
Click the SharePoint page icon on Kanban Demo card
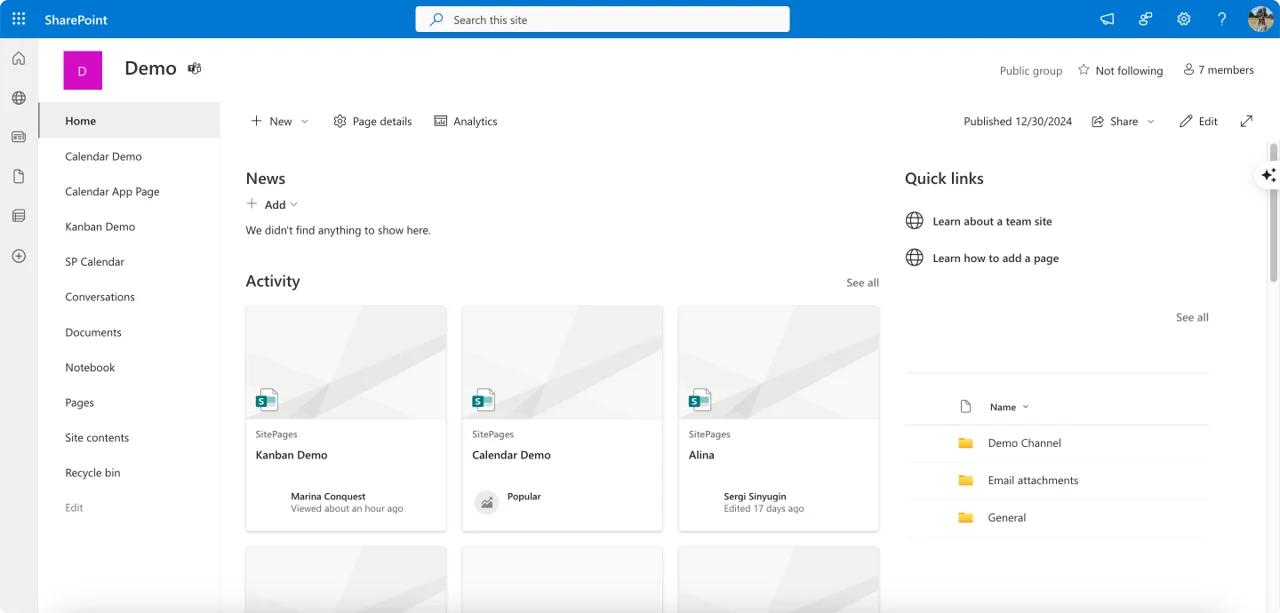tap(267, 400)
